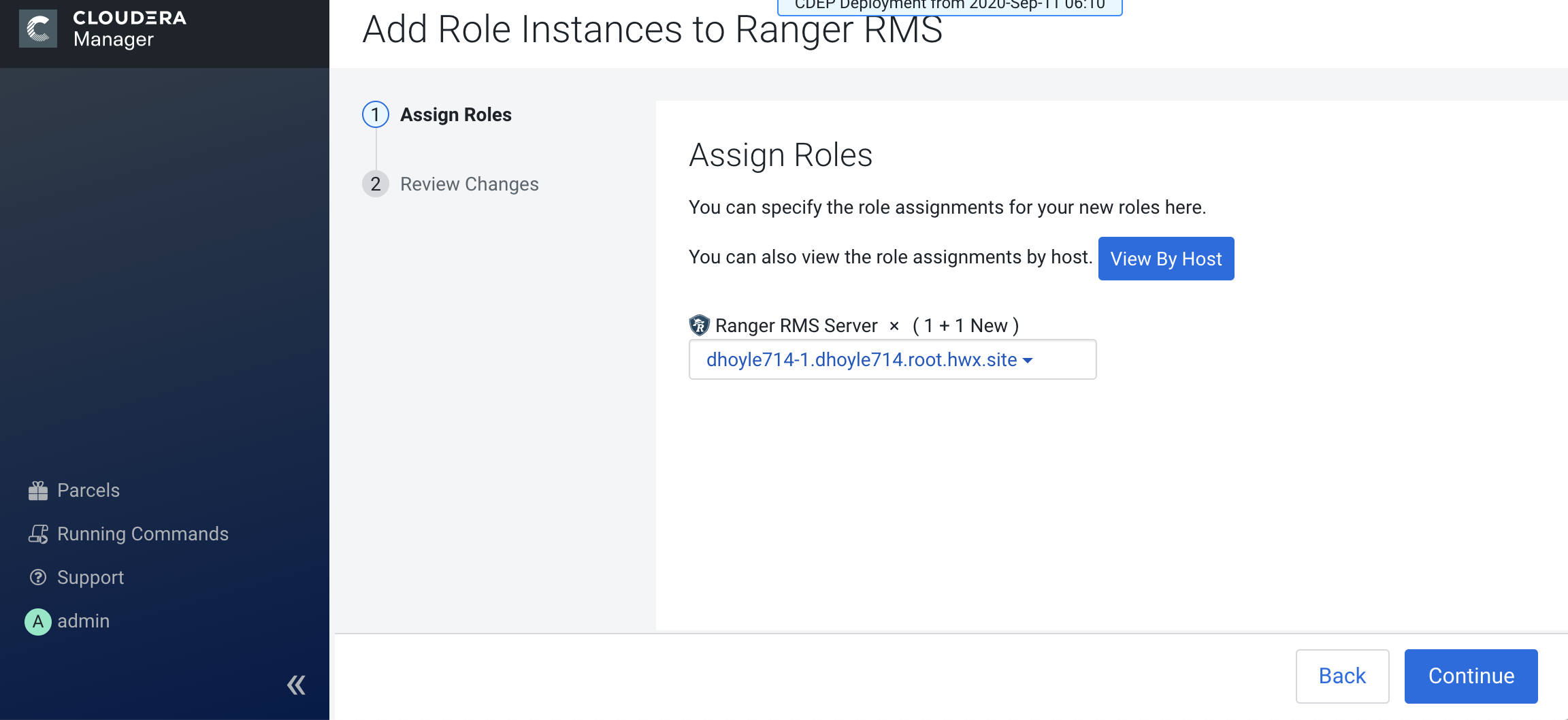Click the Parcels gift box icon

(38, 491)
